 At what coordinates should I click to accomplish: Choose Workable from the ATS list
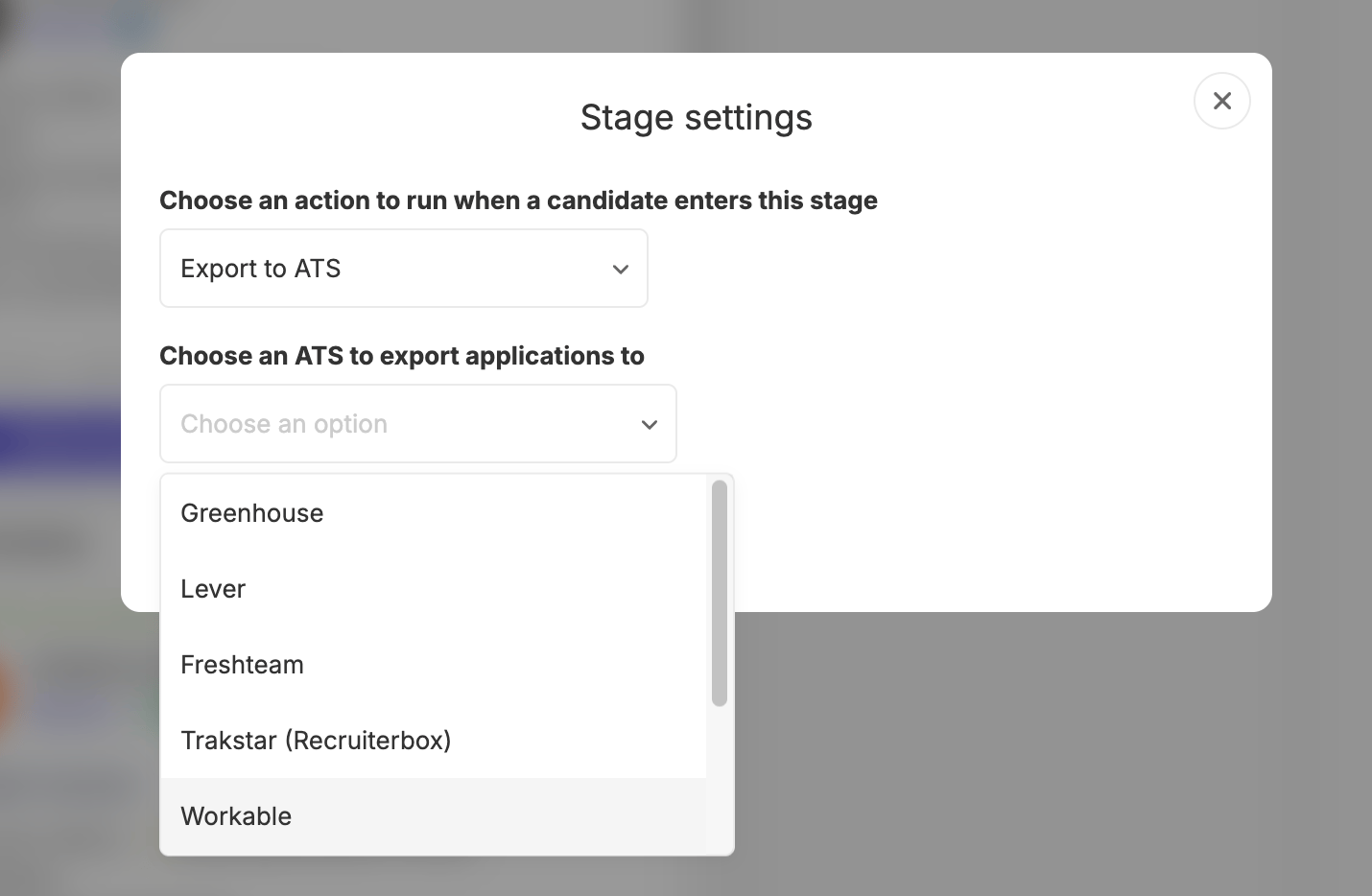(434, 816)
